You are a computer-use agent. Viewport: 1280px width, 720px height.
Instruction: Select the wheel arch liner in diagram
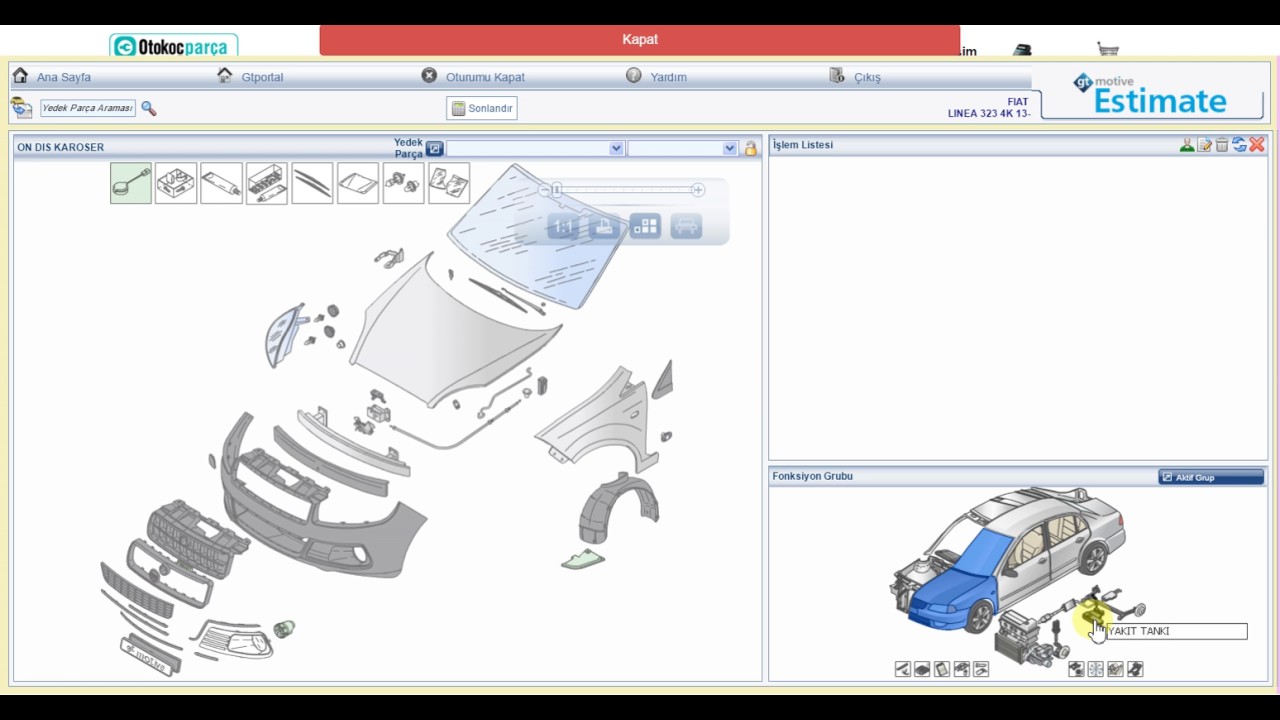[618, 508]
